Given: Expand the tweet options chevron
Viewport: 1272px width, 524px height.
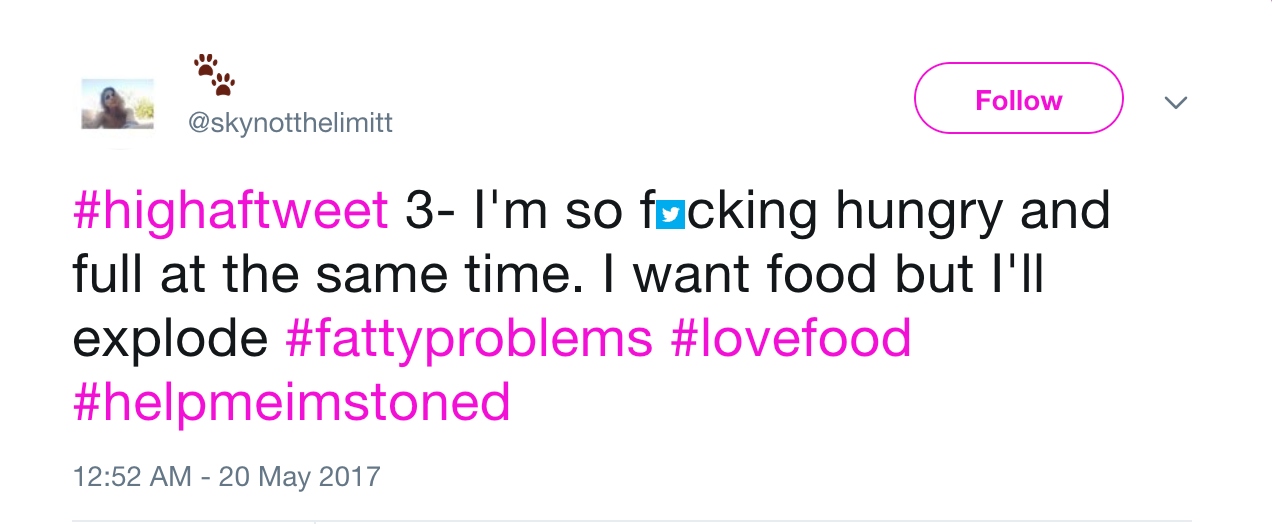Looking at the screenshot, I should [1176, 102].
